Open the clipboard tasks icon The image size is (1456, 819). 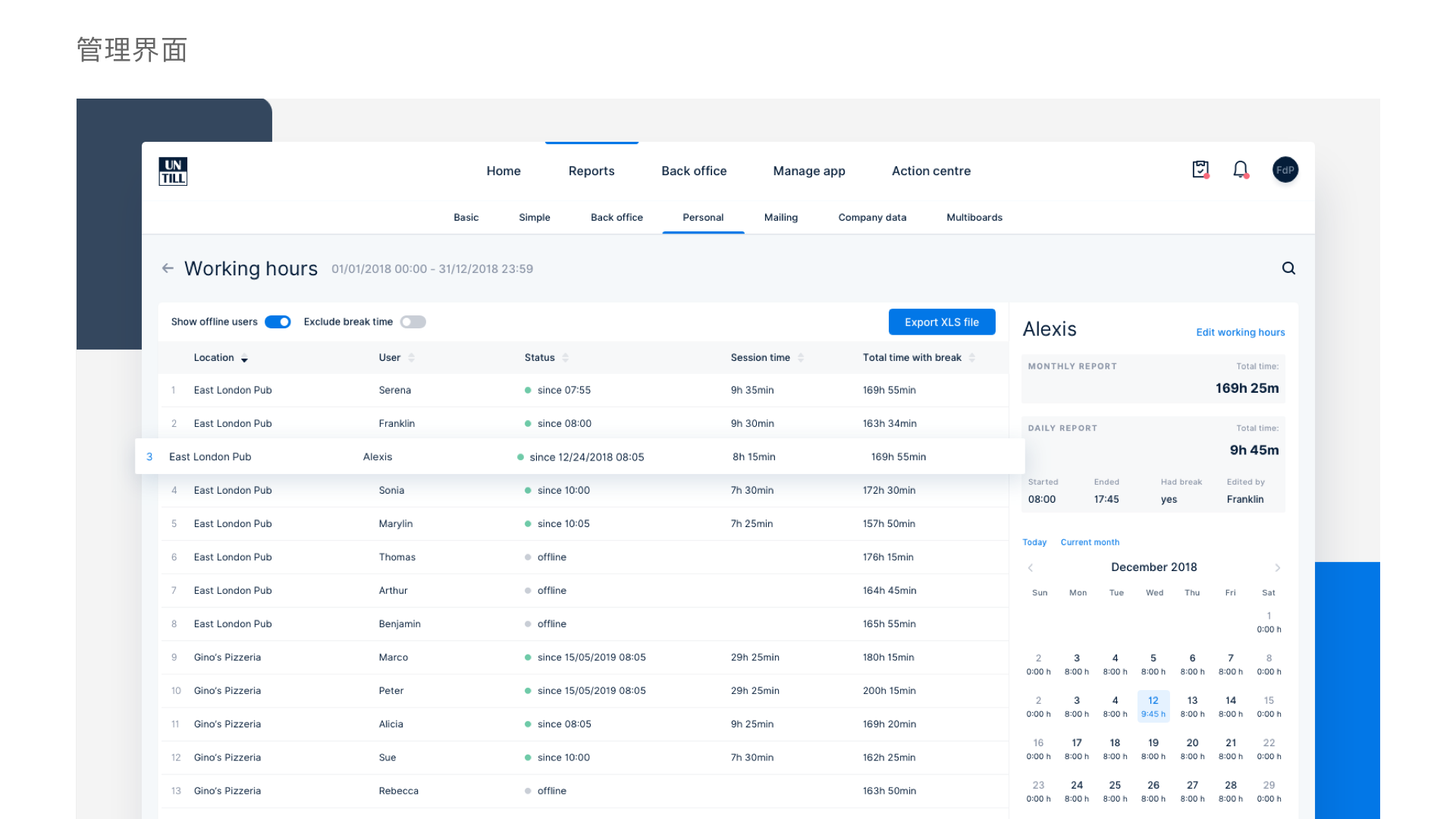point(1200,169)
